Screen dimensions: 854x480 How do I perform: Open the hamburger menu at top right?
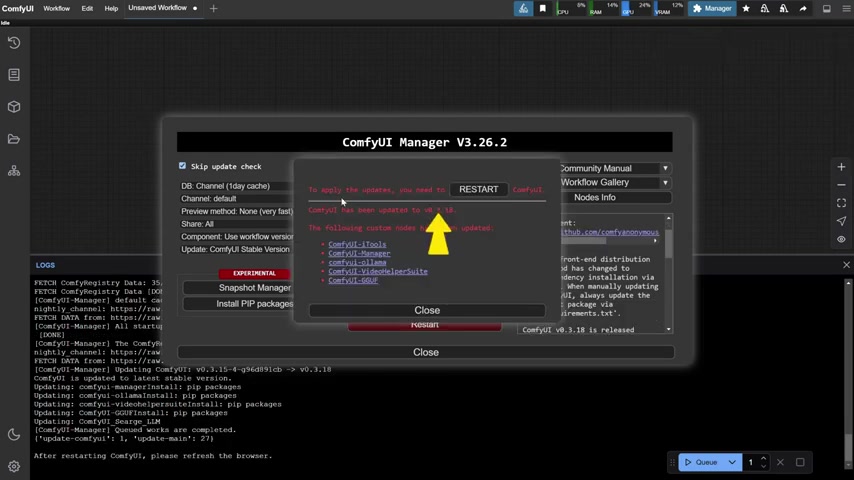tap(846, 8)
